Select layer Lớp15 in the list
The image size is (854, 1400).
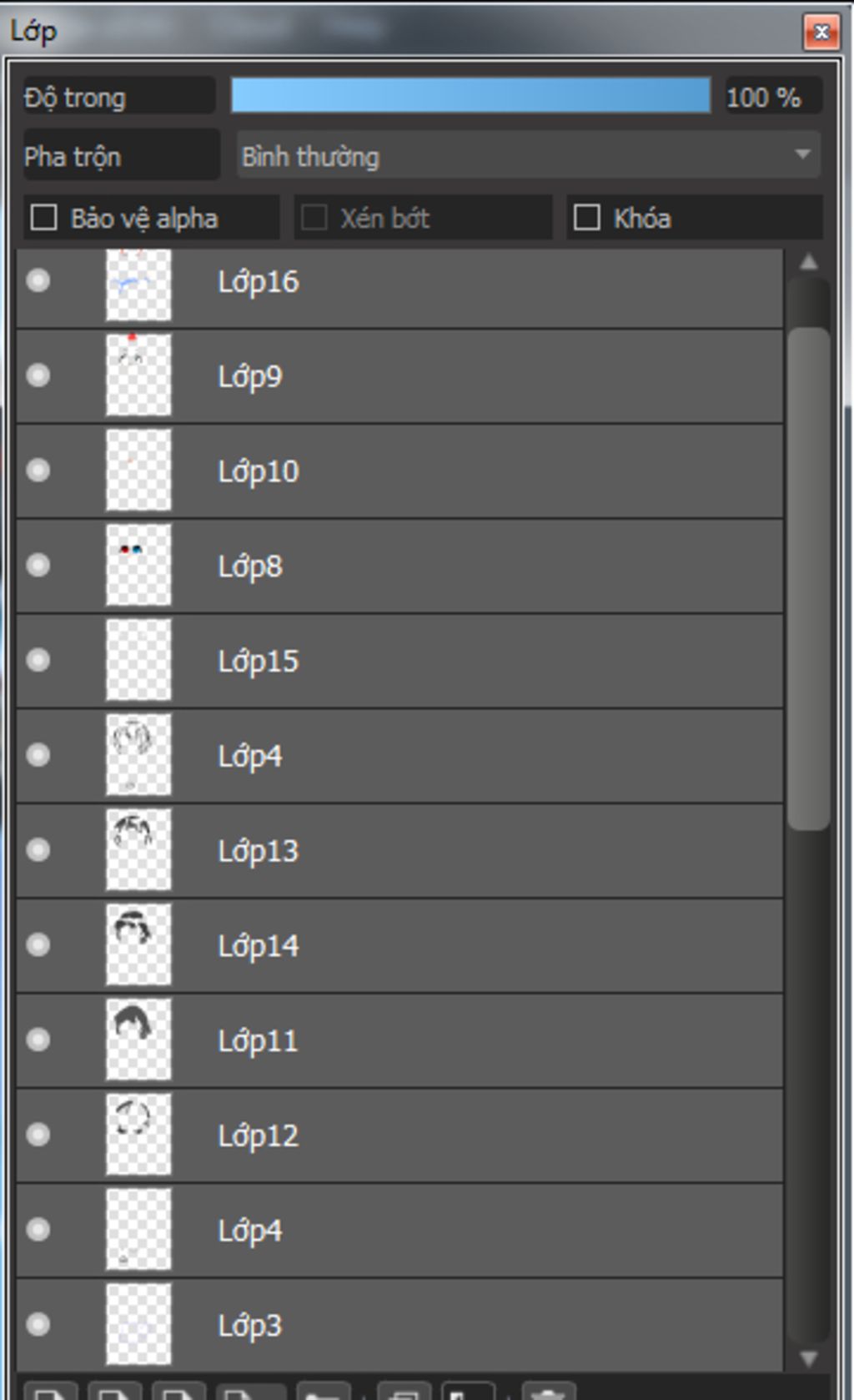(399, 660)
